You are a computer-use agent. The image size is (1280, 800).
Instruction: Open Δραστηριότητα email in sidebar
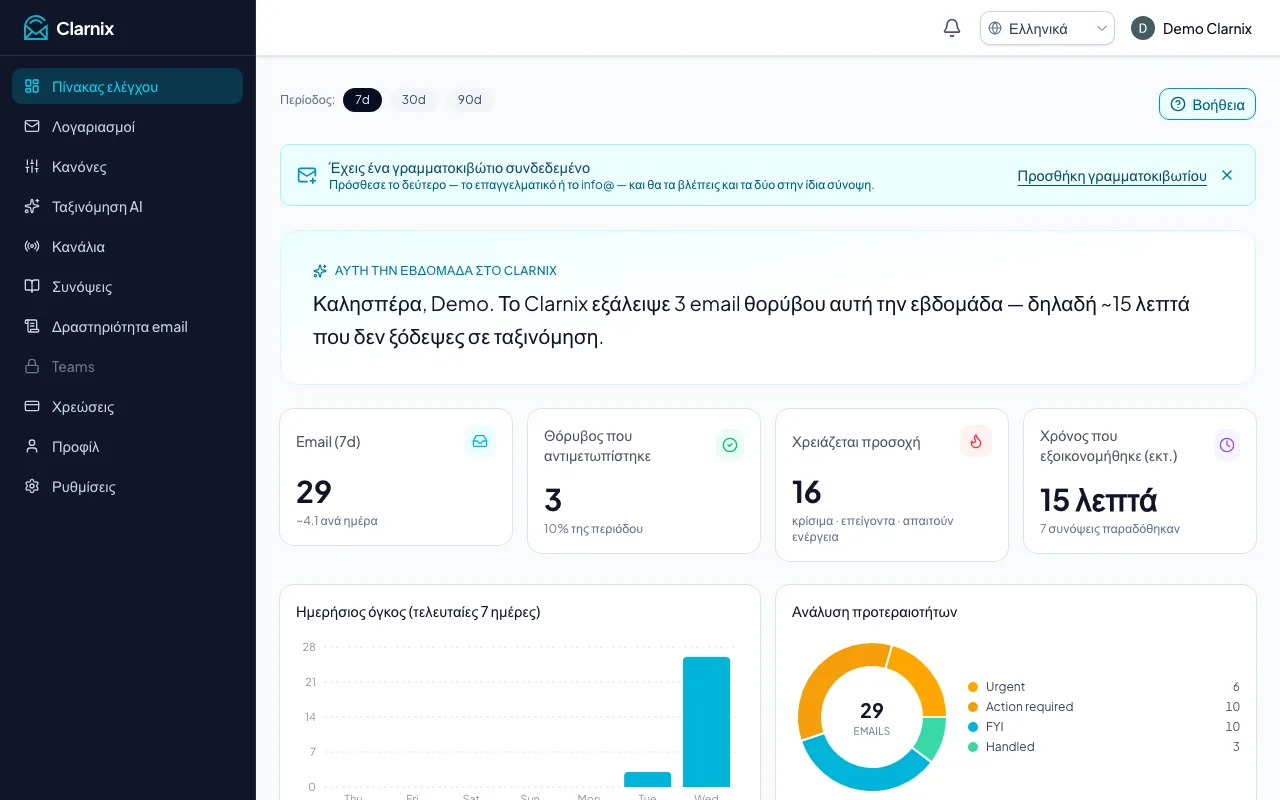coord(127,326)
